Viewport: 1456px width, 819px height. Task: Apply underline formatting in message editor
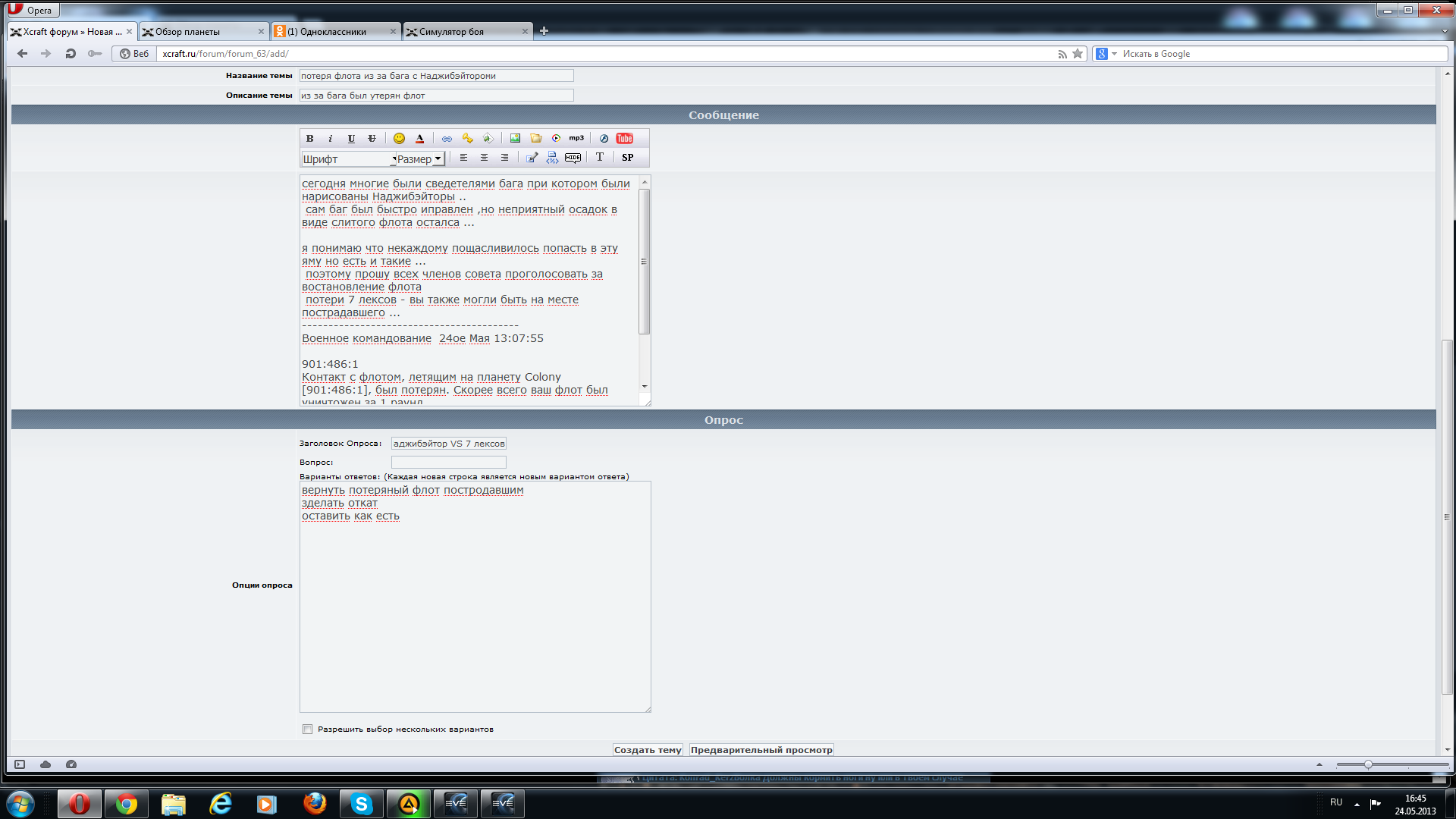click(x=351, y=139)
